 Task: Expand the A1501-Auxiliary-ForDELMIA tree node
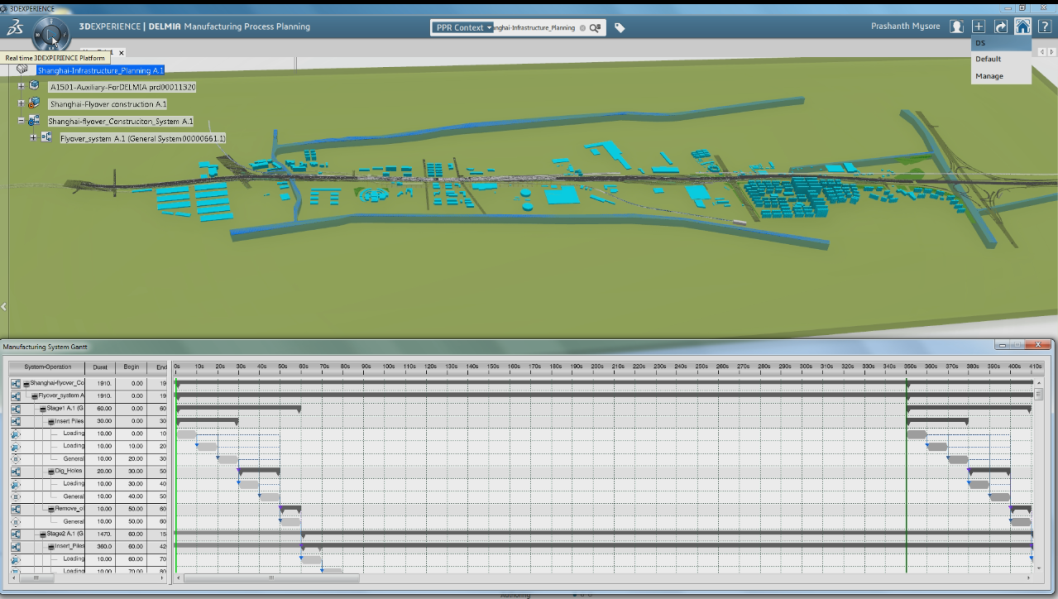21,87
